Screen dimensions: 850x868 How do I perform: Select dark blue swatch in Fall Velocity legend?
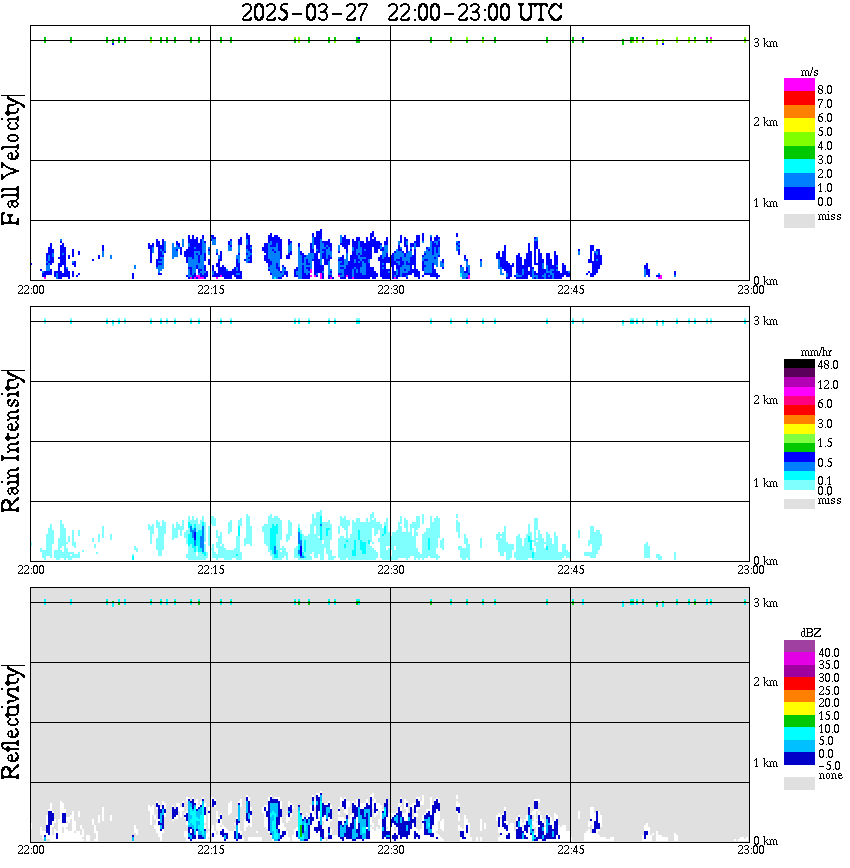click(799, 193)
